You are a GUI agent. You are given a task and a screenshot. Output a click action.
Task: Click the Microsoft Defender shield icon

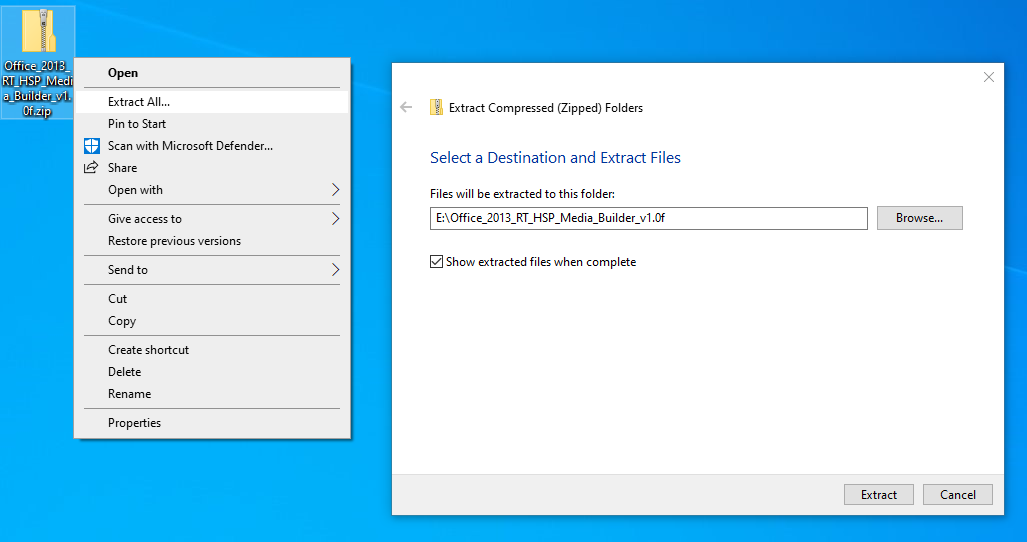(x=92, y=146)
